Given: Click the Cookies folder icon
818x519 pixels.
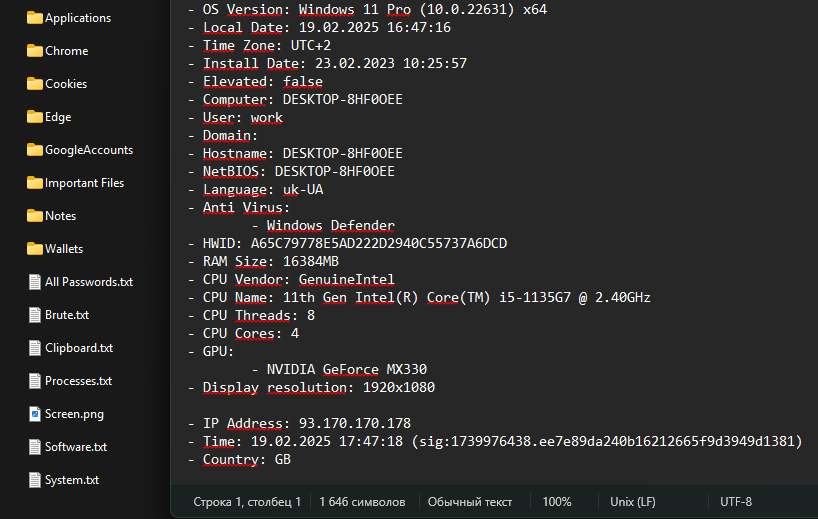Looking at the screenshot, I should [x=34, y=84].
